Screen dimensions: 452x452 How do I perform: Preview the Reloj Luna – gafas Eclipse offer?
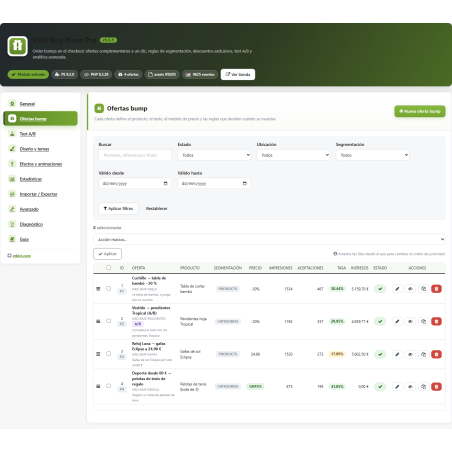410,354
